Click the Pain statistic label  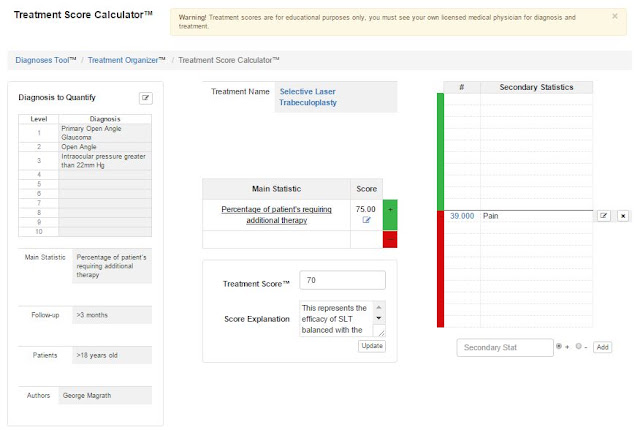491,216
